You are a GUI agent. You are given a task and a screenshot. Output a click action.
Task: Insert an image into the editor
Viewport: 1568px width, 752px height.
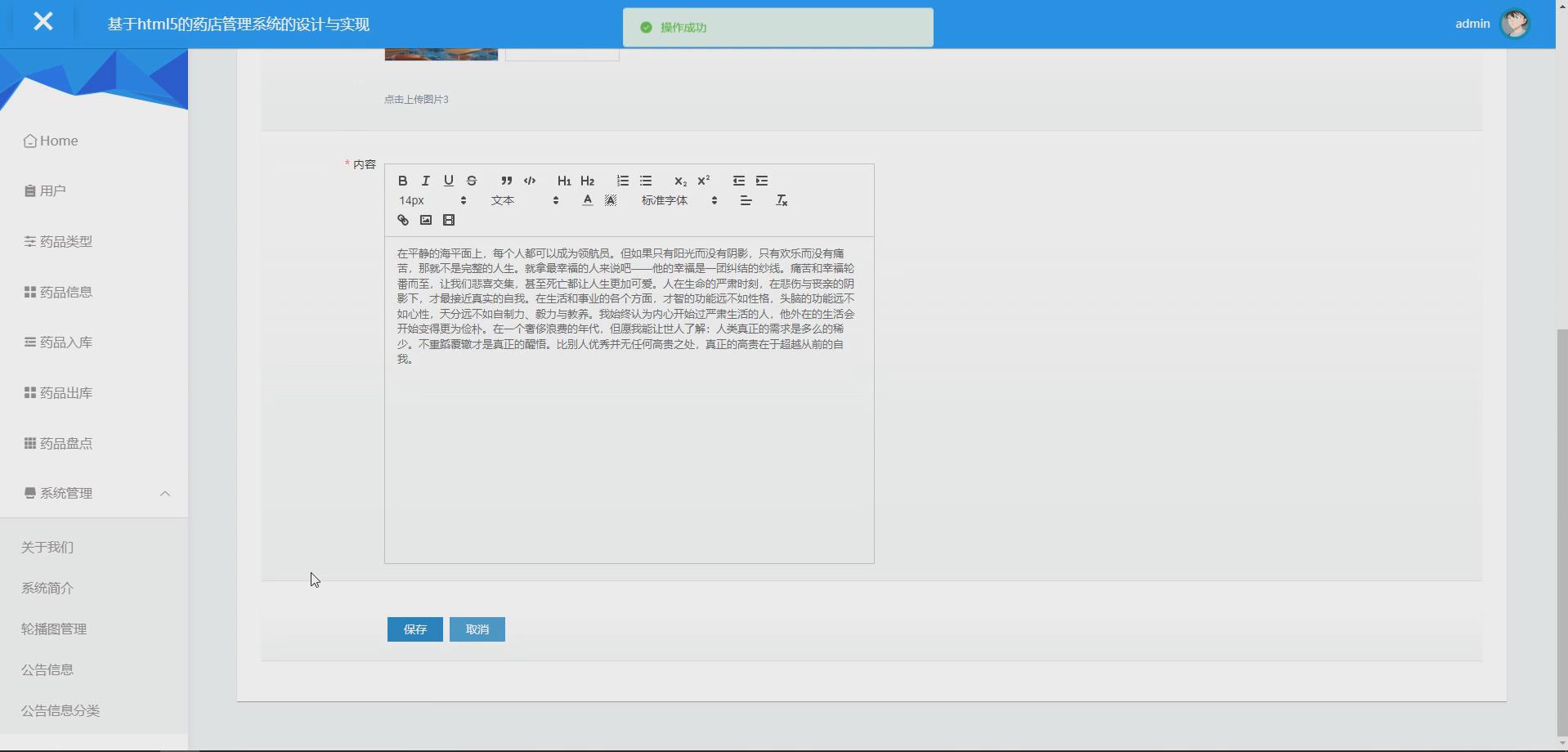pos(425,220)
